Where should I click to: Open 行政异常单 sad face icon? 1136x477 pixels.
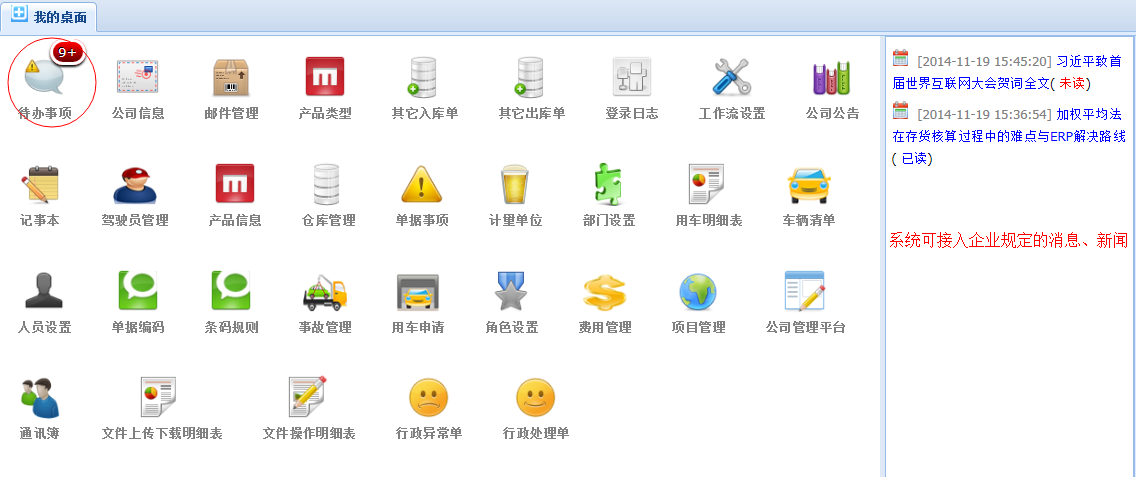(x=428, y=398)
